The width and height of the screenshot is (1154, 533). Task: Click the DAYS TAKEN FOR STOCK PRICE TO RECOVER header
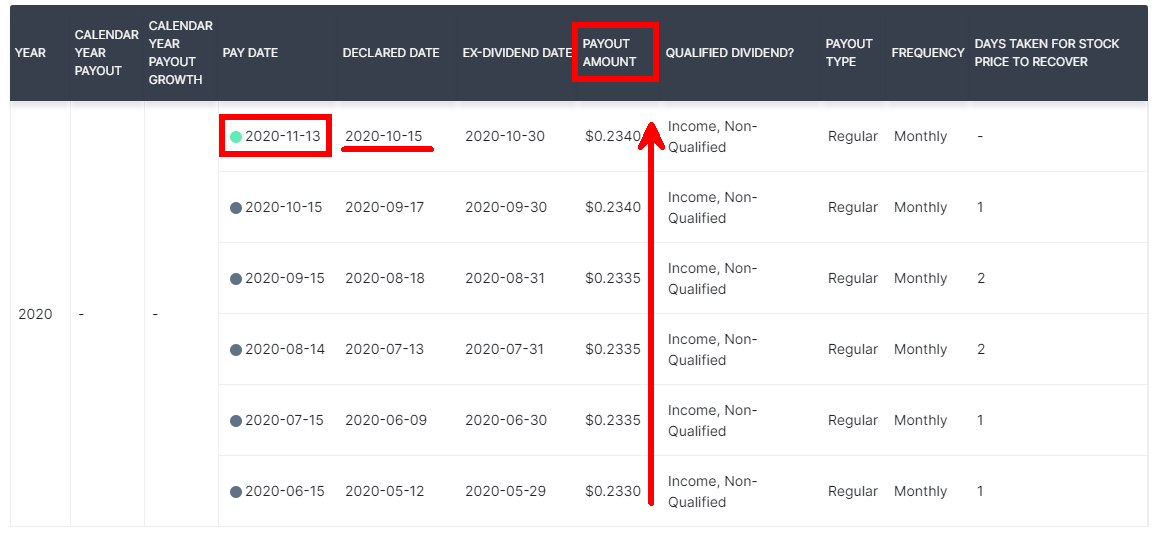(1047, 53)
